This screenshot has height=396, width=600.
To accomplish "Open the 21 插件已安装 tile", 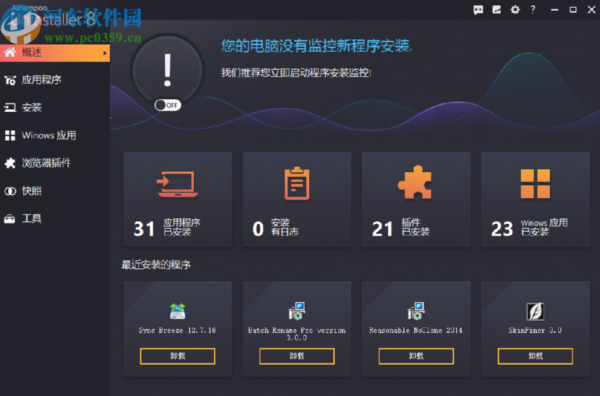I will 416,199.
